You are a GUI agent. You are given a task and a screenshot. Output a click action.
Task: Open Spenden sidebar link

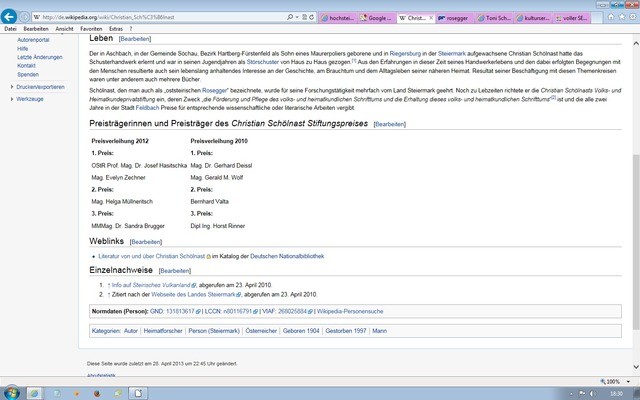(28, 75)
